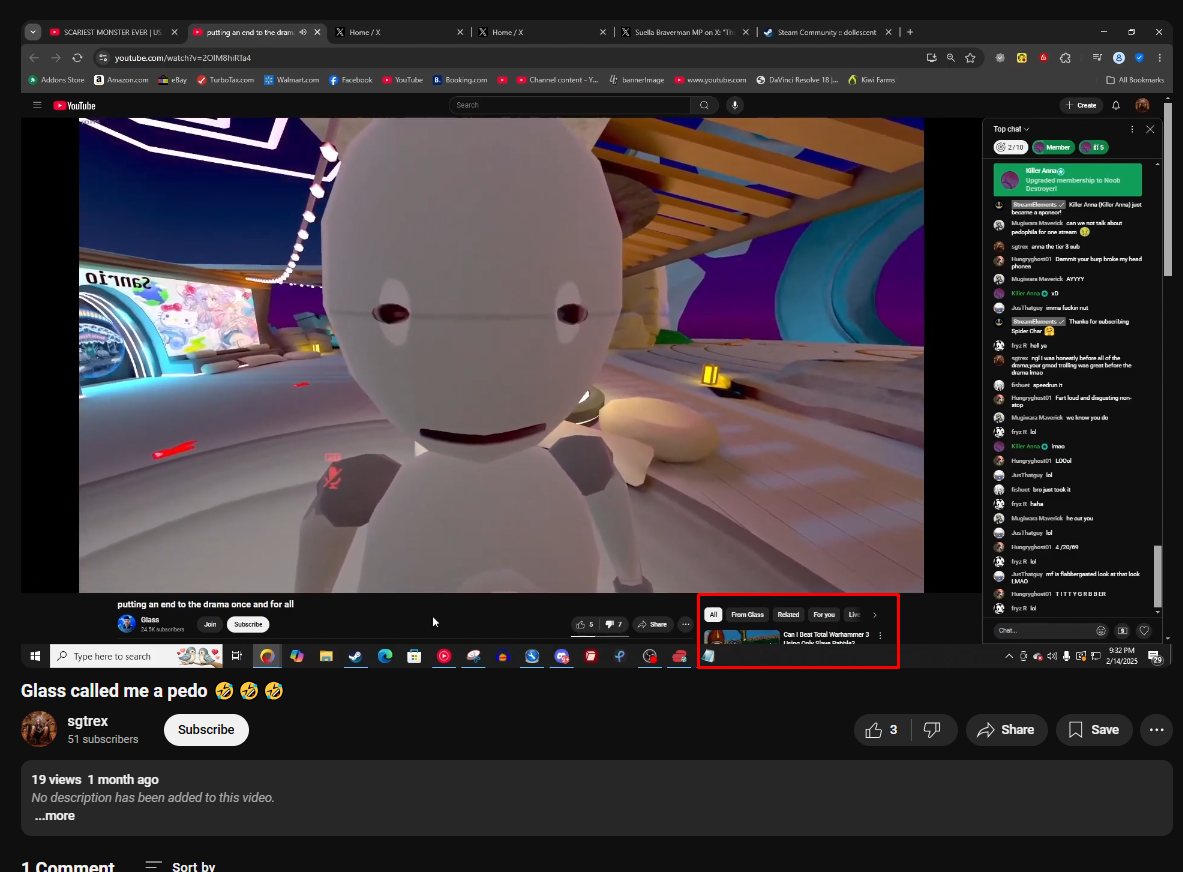The width and height of the screenshot is (1183, 872).
Task: Subscribe to the sgtrex channel
Action: pos(206,730)
